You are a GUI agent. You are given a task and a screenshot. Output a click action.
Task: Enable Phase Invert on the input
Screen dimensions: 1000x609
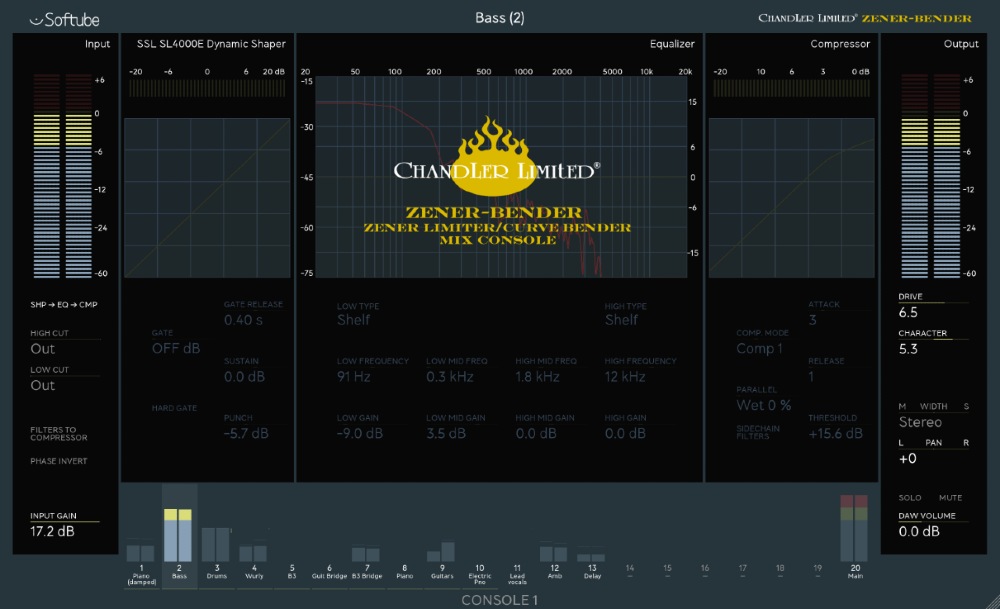coord(59,461)
